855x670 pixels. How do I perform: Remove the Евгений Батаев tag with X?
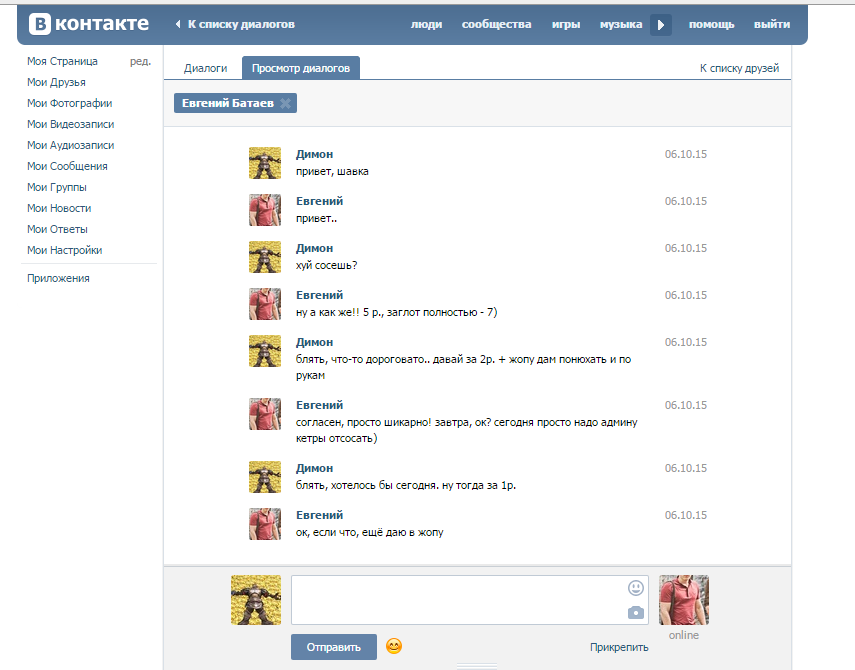click(285, 103)
